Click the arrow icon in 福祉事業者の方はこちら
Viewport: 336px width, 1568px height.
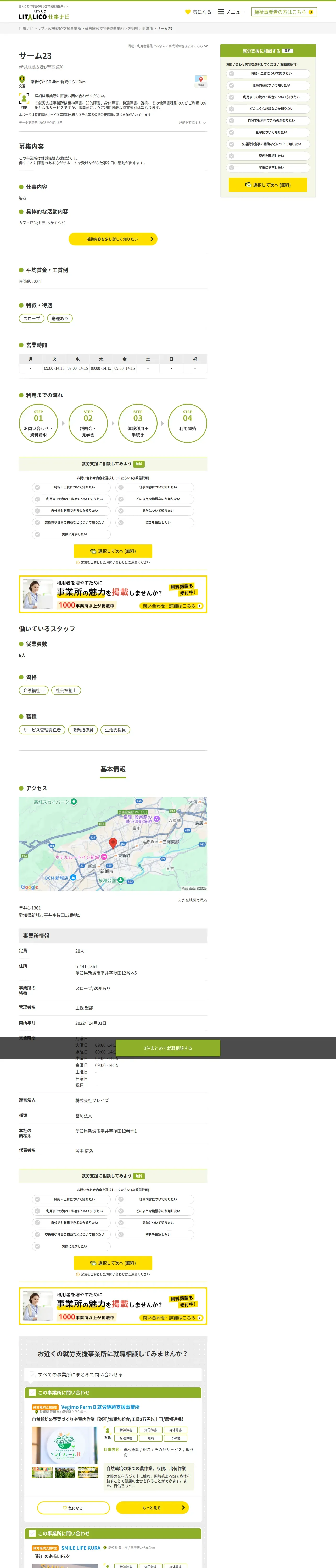tap(311, 12)
